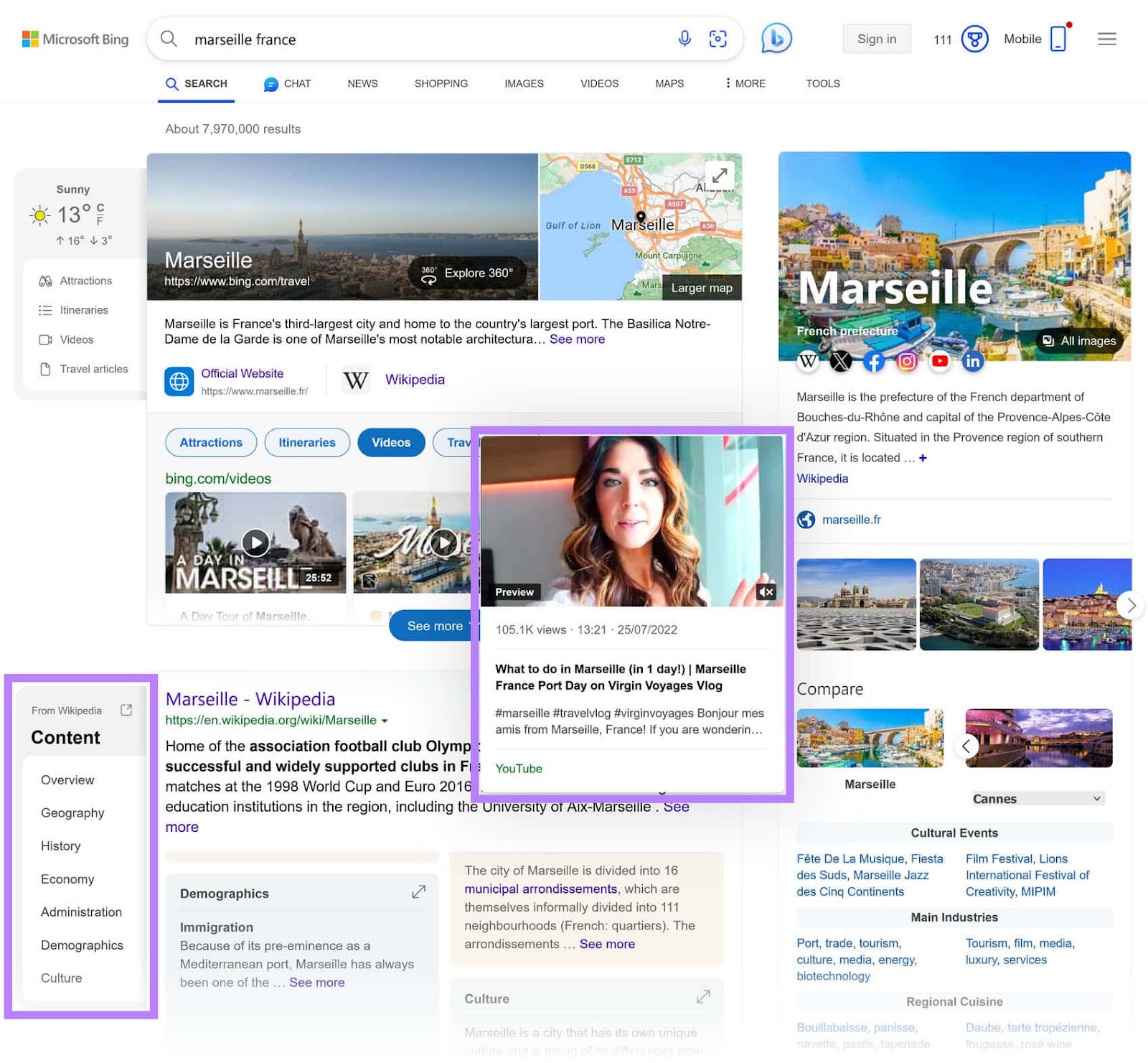Click the Sign in button
Viewport: 1148px width, 1063px height.
pos(876,39)
